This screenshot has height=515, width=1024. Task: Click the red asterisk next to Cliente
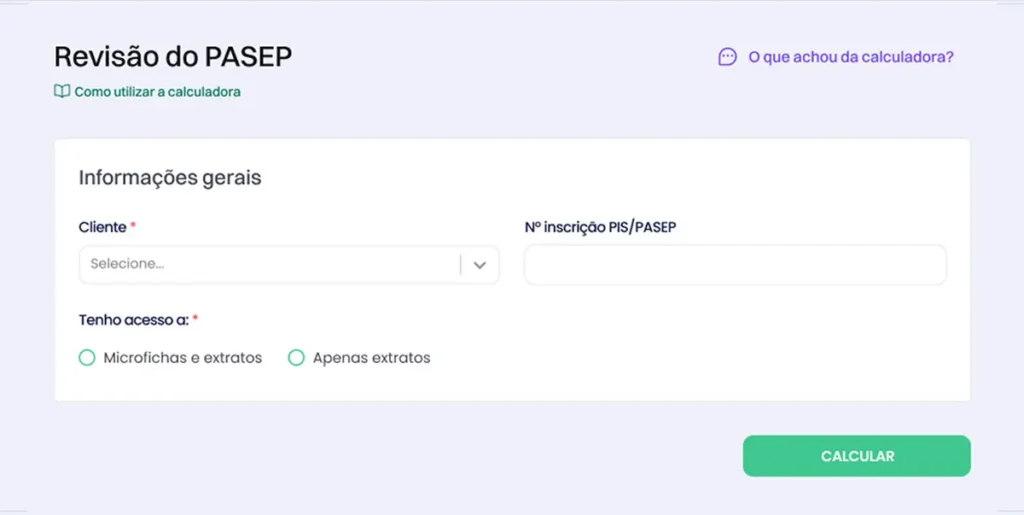(x=133, y=226)
